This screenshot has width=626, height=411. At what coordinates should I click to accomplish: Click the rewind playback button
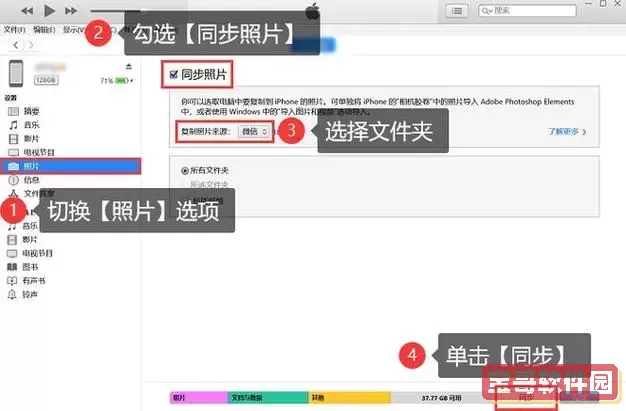[x=27, y=11]
